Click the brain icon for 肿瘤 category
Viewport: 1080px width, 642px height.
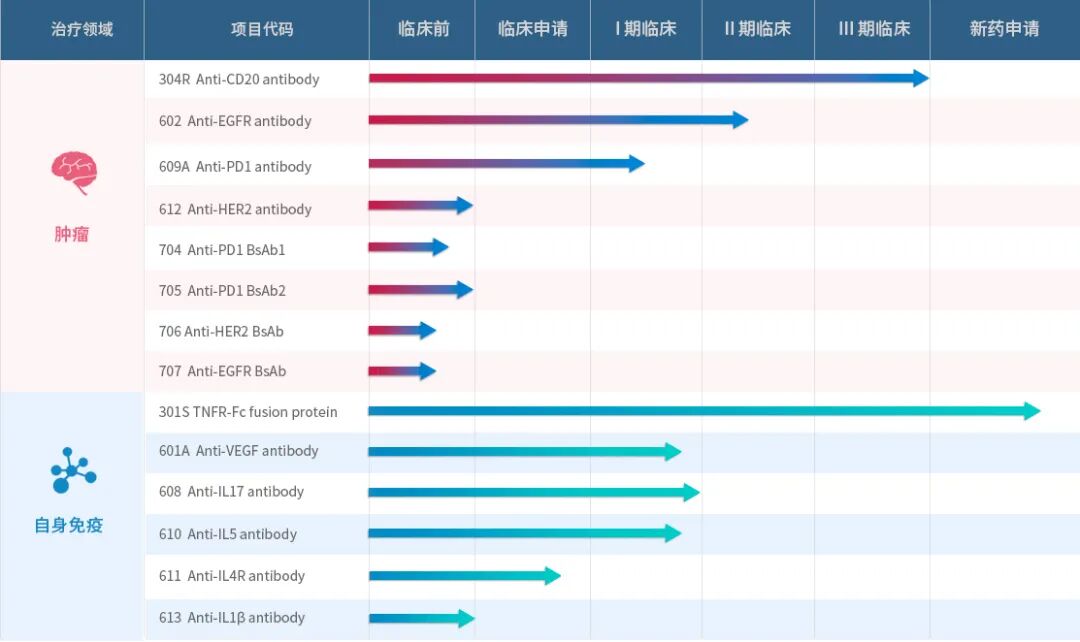coord(71,172)
